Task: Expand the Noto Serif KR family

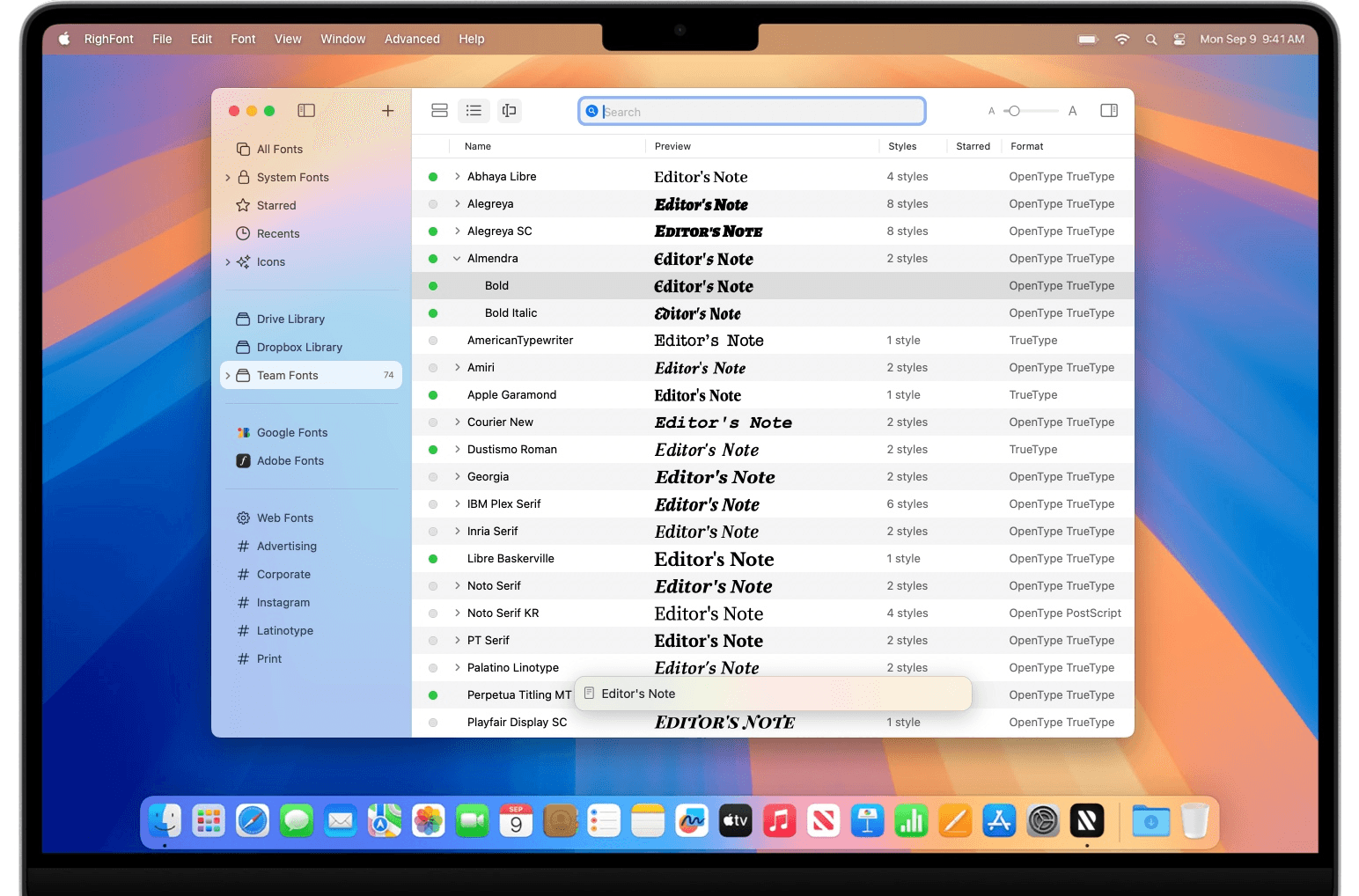Action: click(x=457, y=613)
